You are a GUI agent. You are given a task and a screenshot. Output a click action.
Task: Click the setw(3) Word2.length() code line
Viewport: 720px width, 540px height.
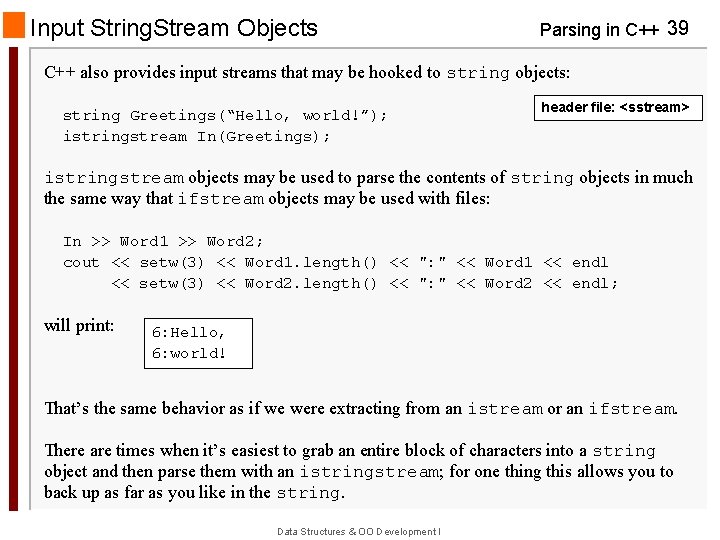click(x=364, y=283)
